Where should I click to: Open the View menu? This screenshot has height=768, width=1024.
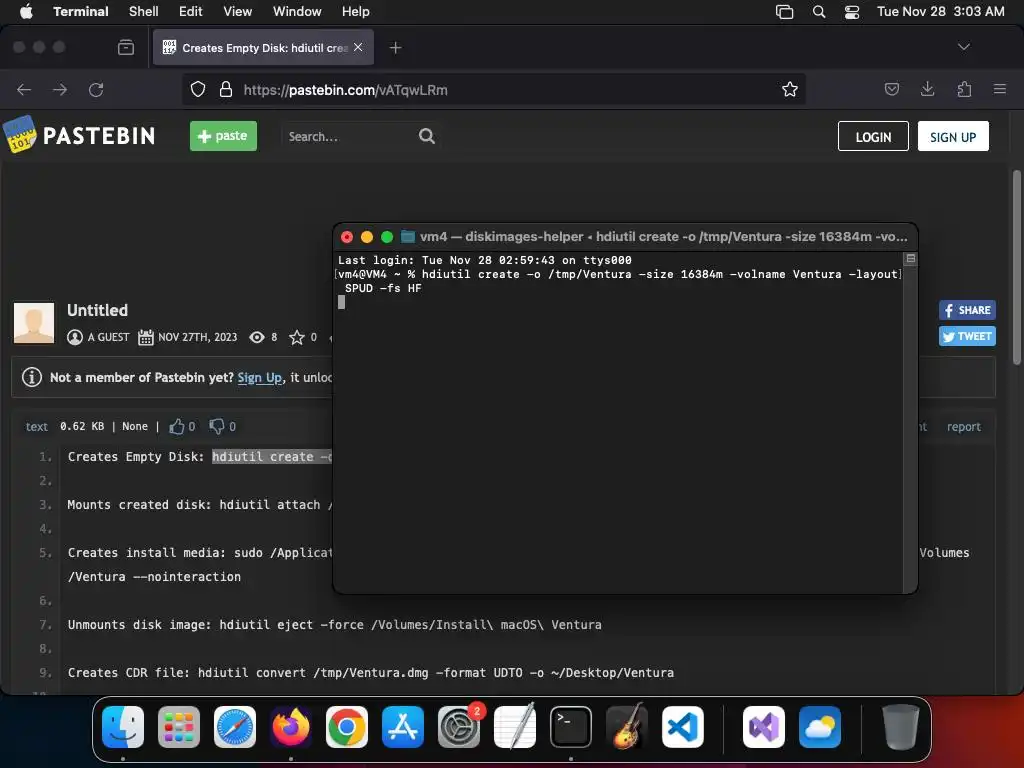point(238,11)
